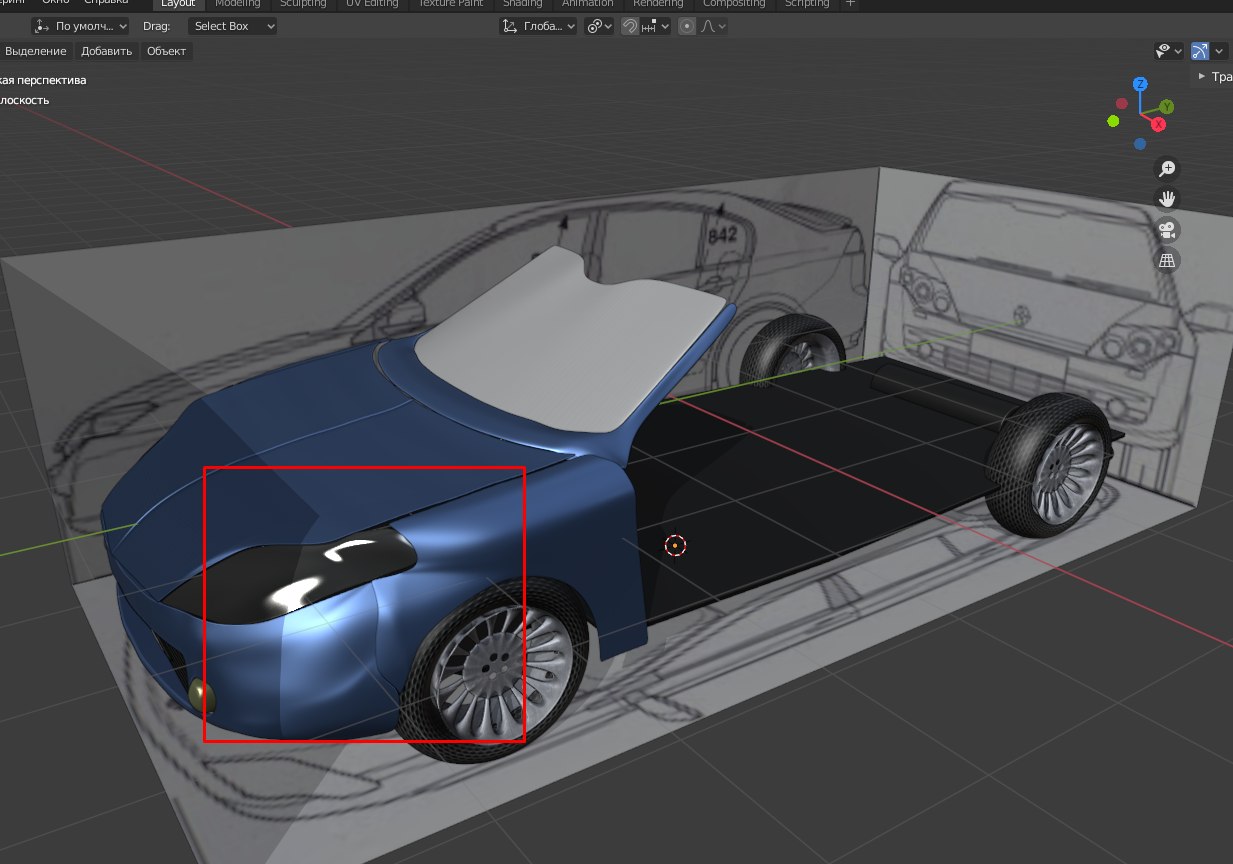The image size is (1233, 864).
Task: Open proportional editing falloff dropdown
Action: 712,27
